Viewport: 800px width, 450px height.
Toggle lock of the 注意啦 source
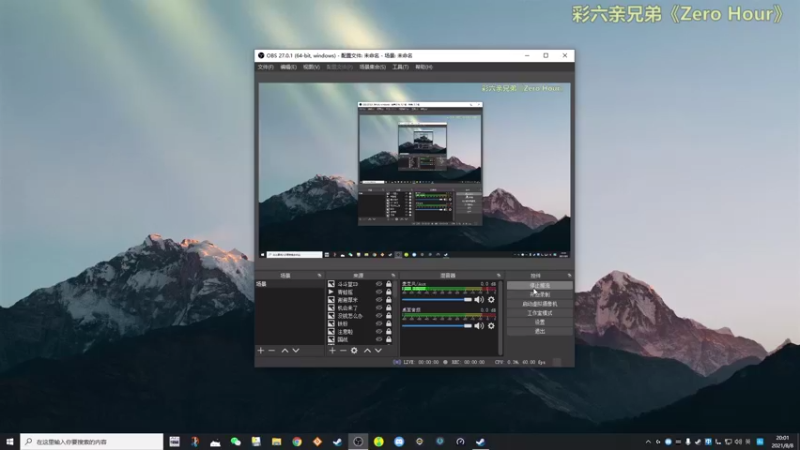pyautogui.click(x=389, y=332)
